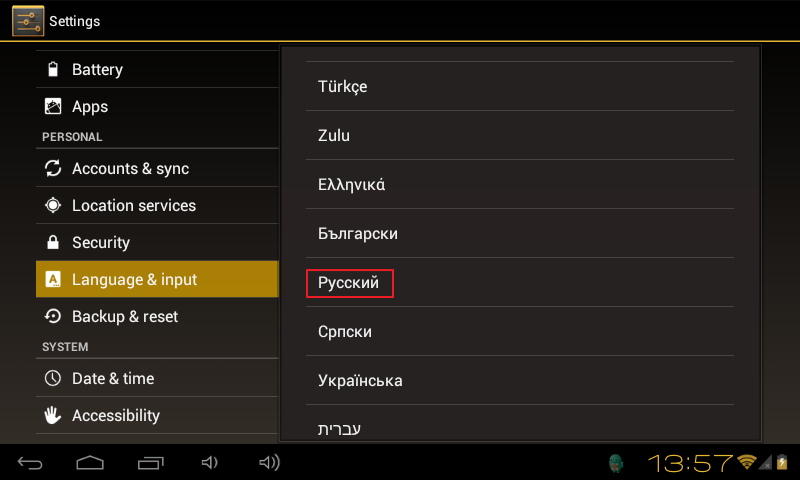Click the Battery icon in sidebar

pos(53,69)
